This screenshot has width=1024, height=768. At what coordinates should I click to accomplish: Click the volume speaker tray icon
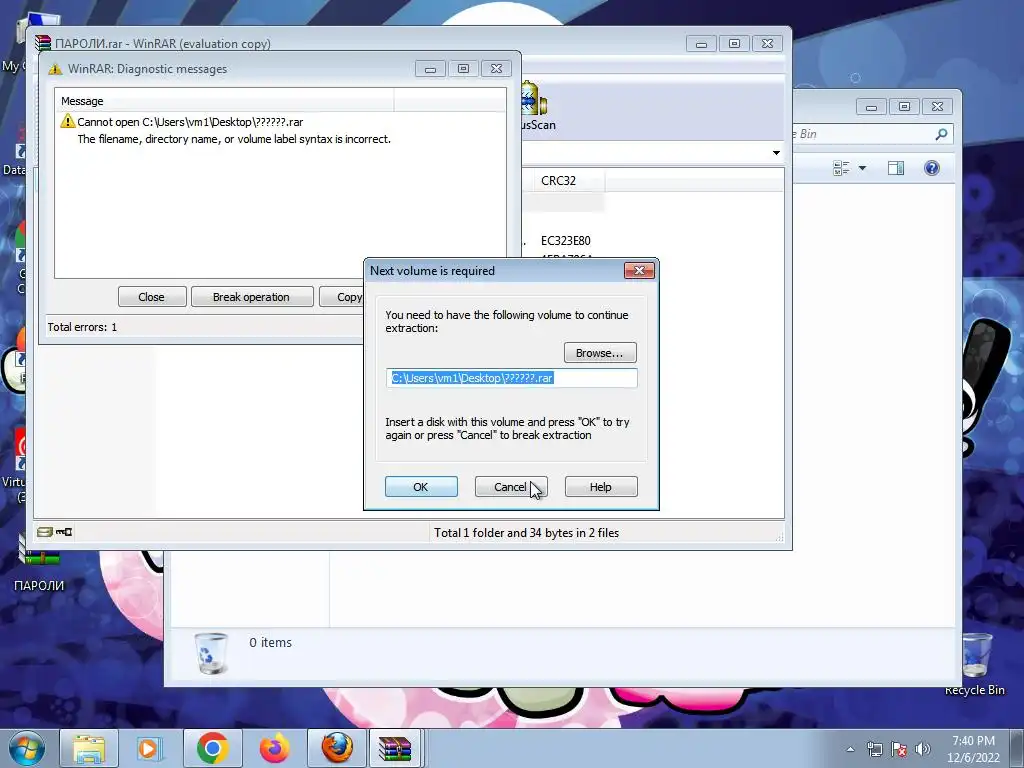923,749
